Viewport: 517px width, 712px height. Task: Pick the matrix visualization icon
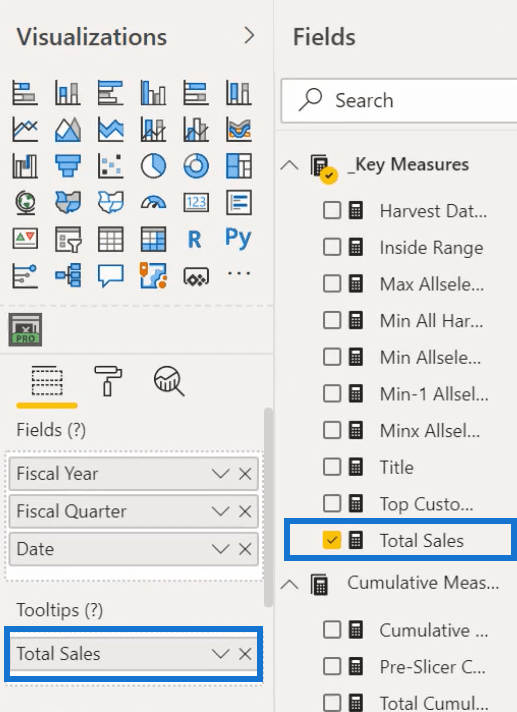point(153,239)
